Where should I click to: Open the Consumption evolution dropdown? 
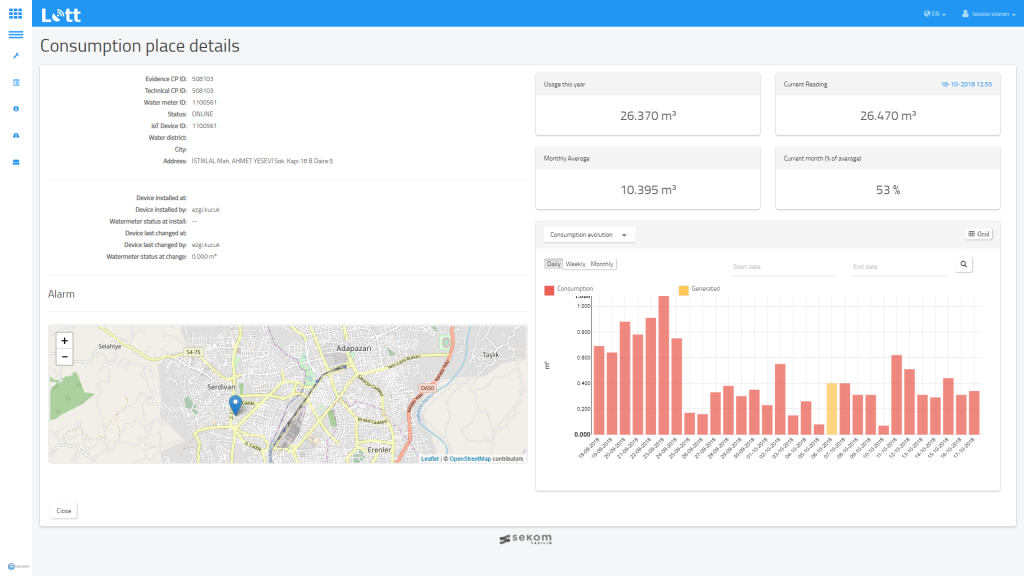[x=589, y=234]
